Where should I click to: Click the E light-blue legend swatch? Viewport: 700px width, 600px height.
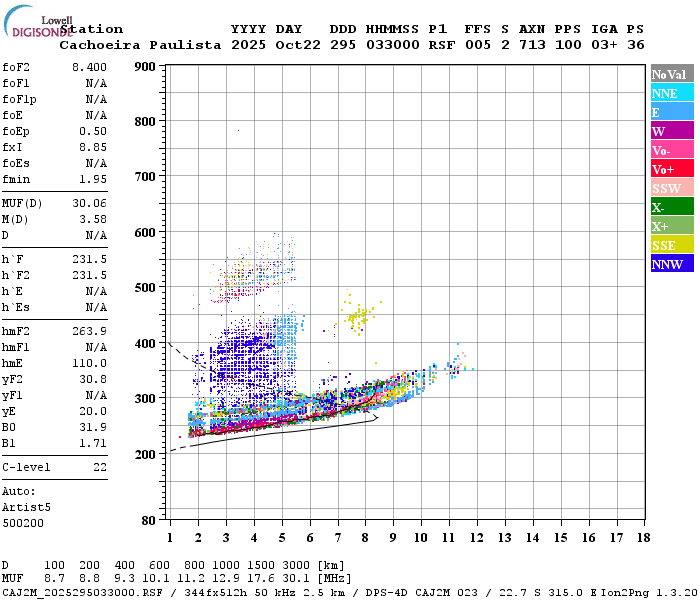(672, 112)
